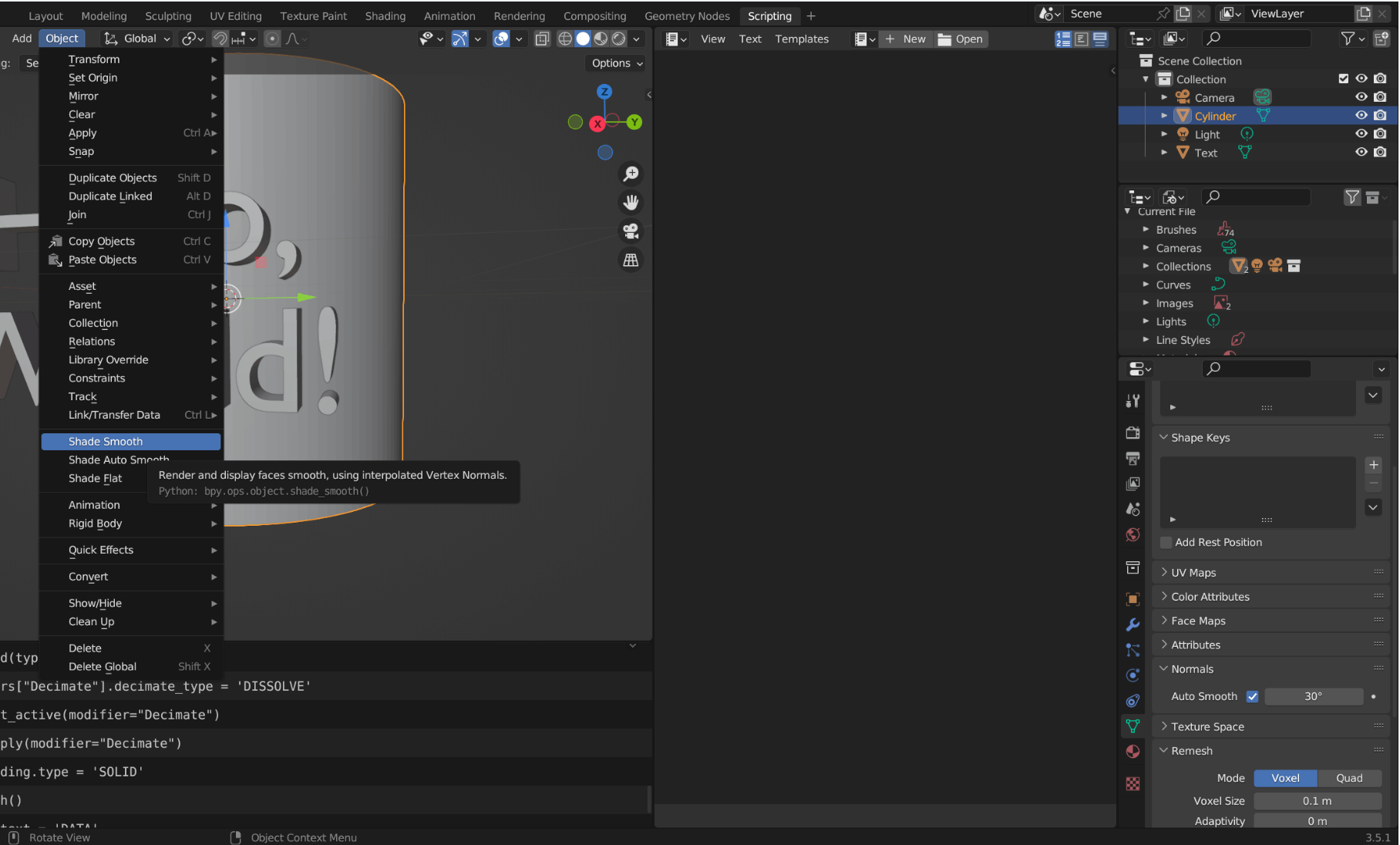Open Transform submenu
The height and width of the screenshot is (845, 1400).
(131, 59)
